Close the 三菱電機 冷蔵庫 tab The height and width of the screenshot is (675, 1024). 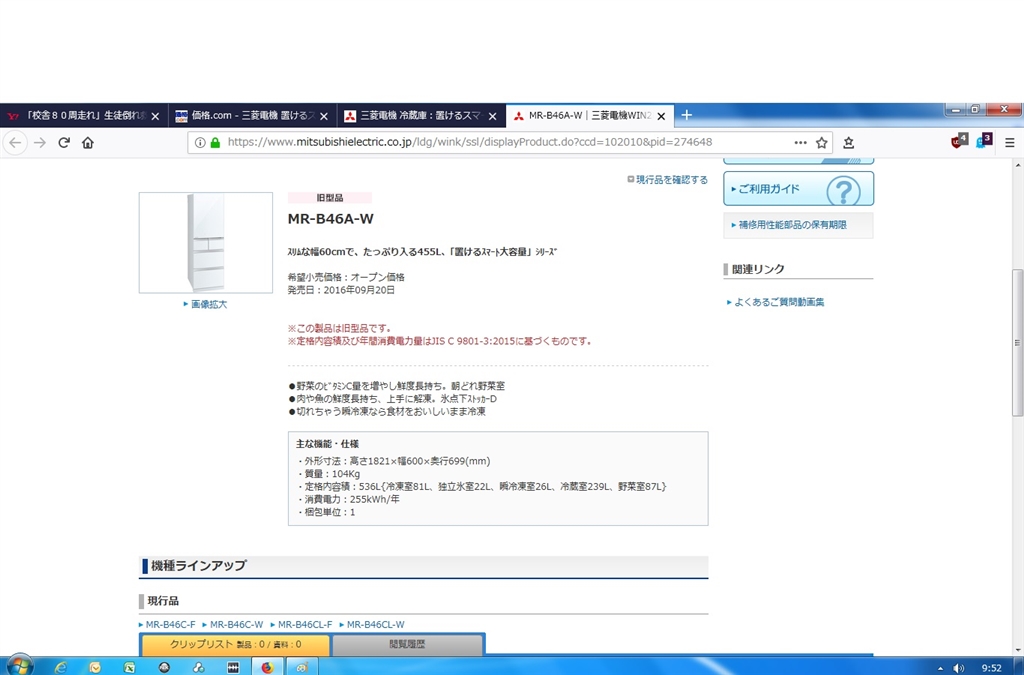(x=492, y=116)
